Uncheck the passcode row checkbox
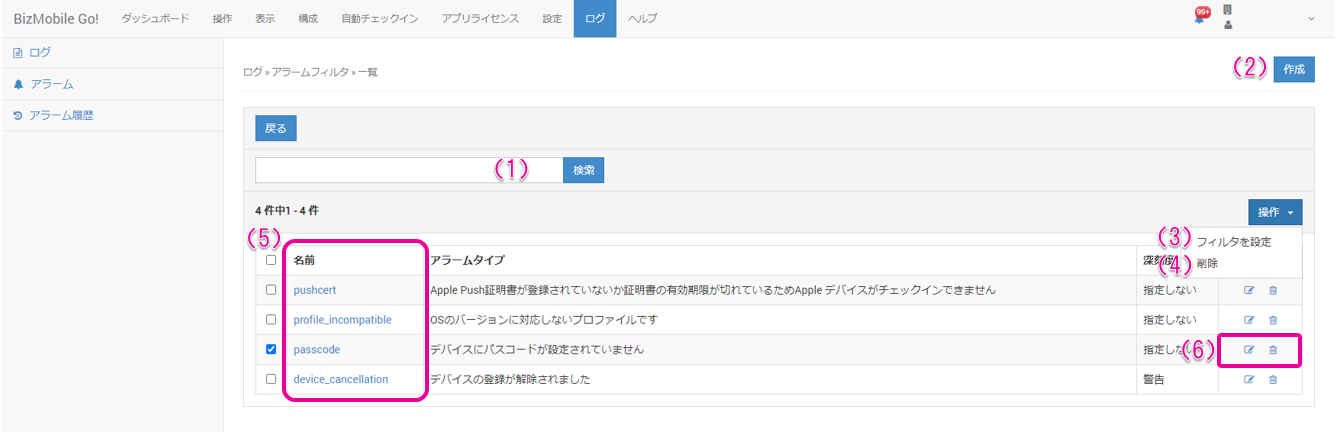Viewport: 1336px width, 434px height. 271,350
